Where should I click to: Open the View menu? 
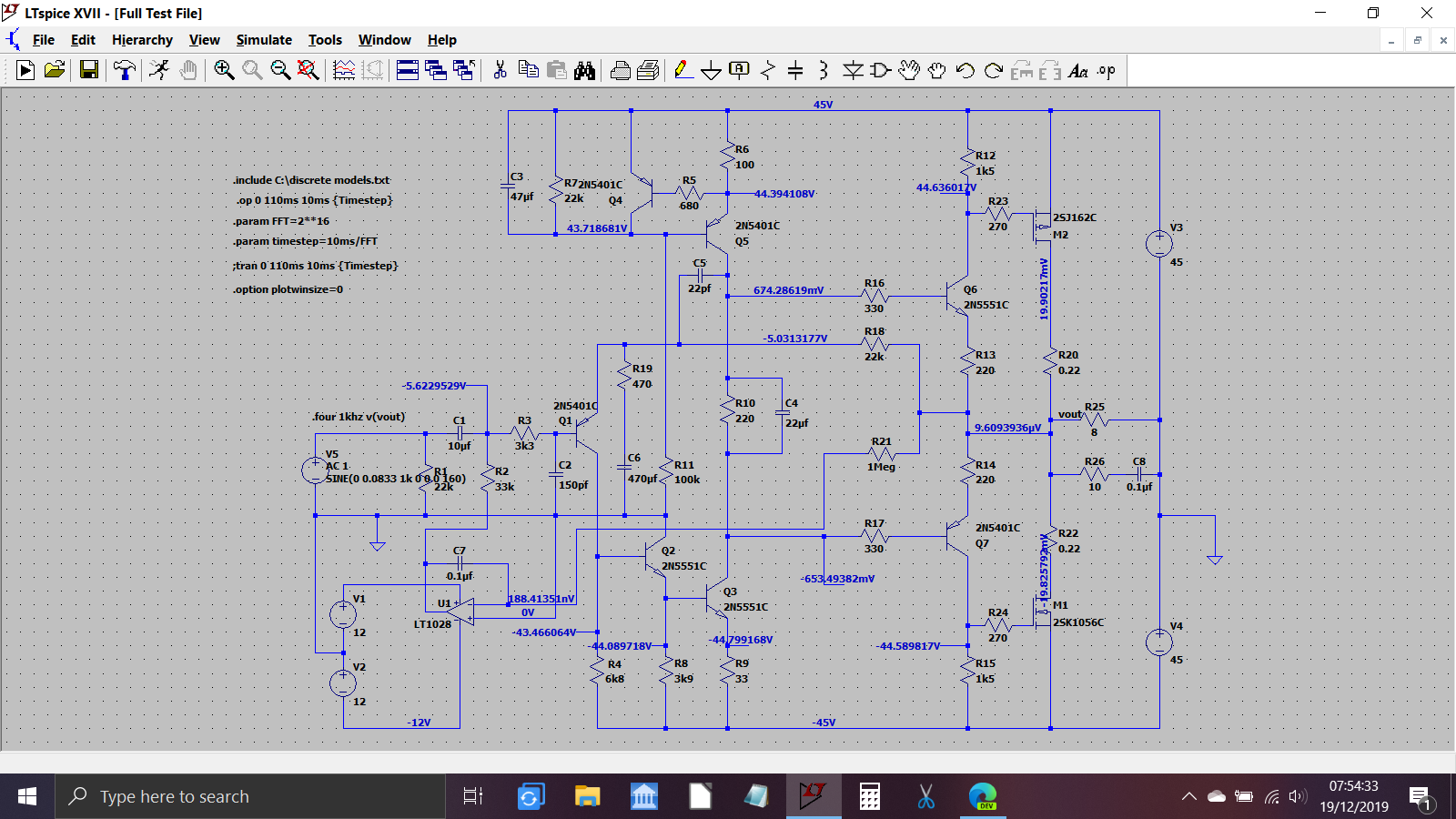point(204,40)
